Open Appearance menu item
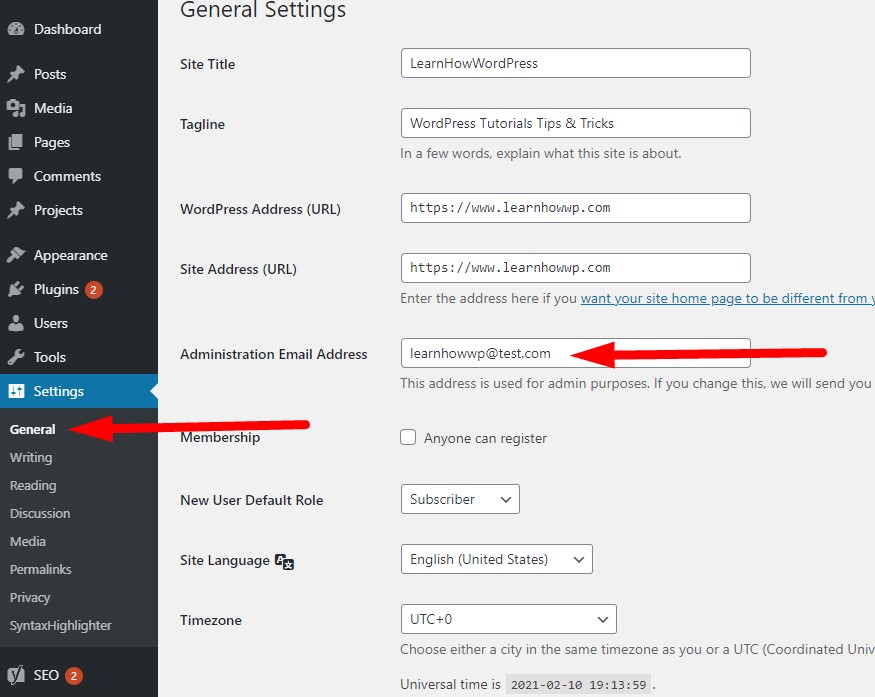The width and height of the screenshot is (875, 697). [79, 255]
